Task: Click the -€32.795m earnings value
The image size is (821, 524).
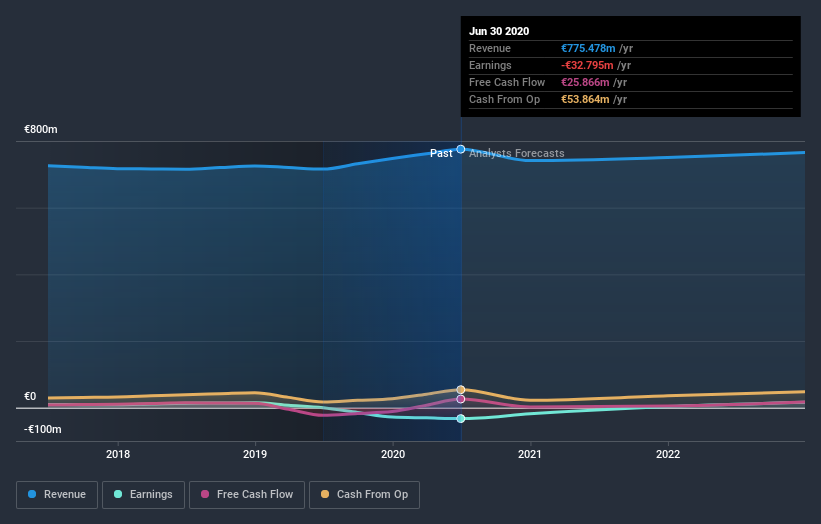Action: pyautogui.click(x=587, y=65)
